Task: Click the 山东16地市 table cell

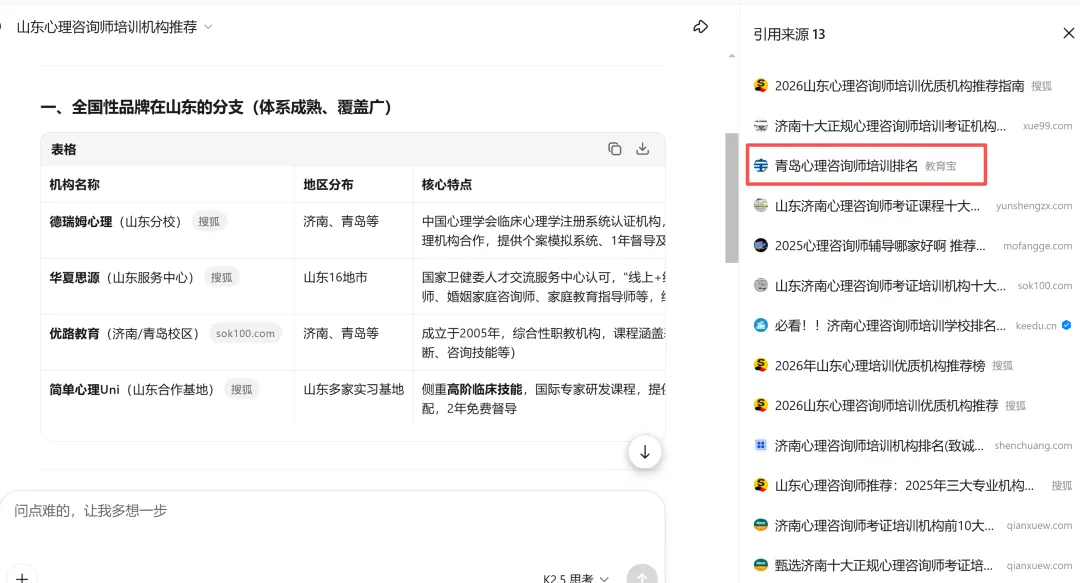Action: 335,277
